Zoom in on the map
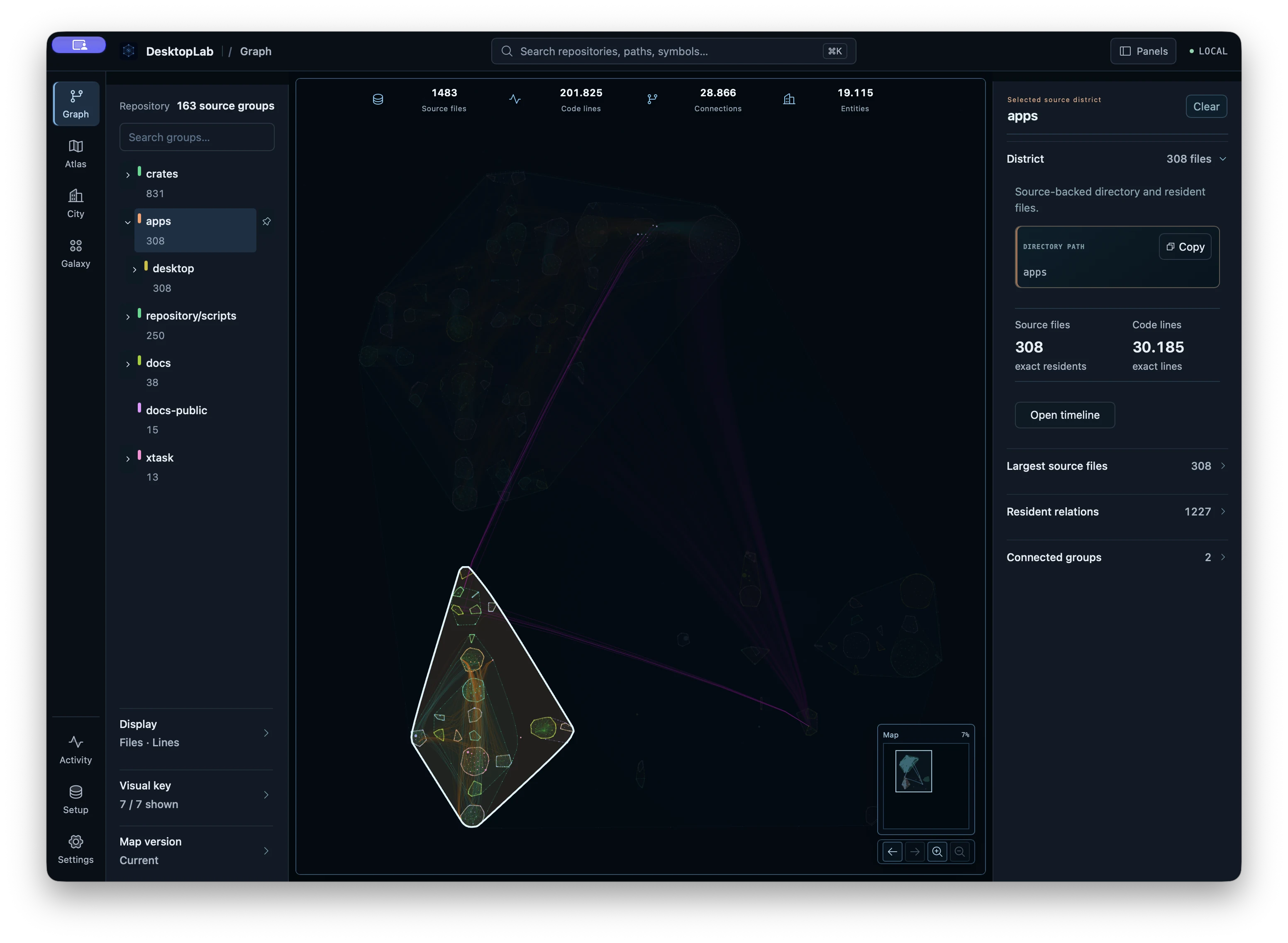The image size is (1288, 943). [937, 852]
